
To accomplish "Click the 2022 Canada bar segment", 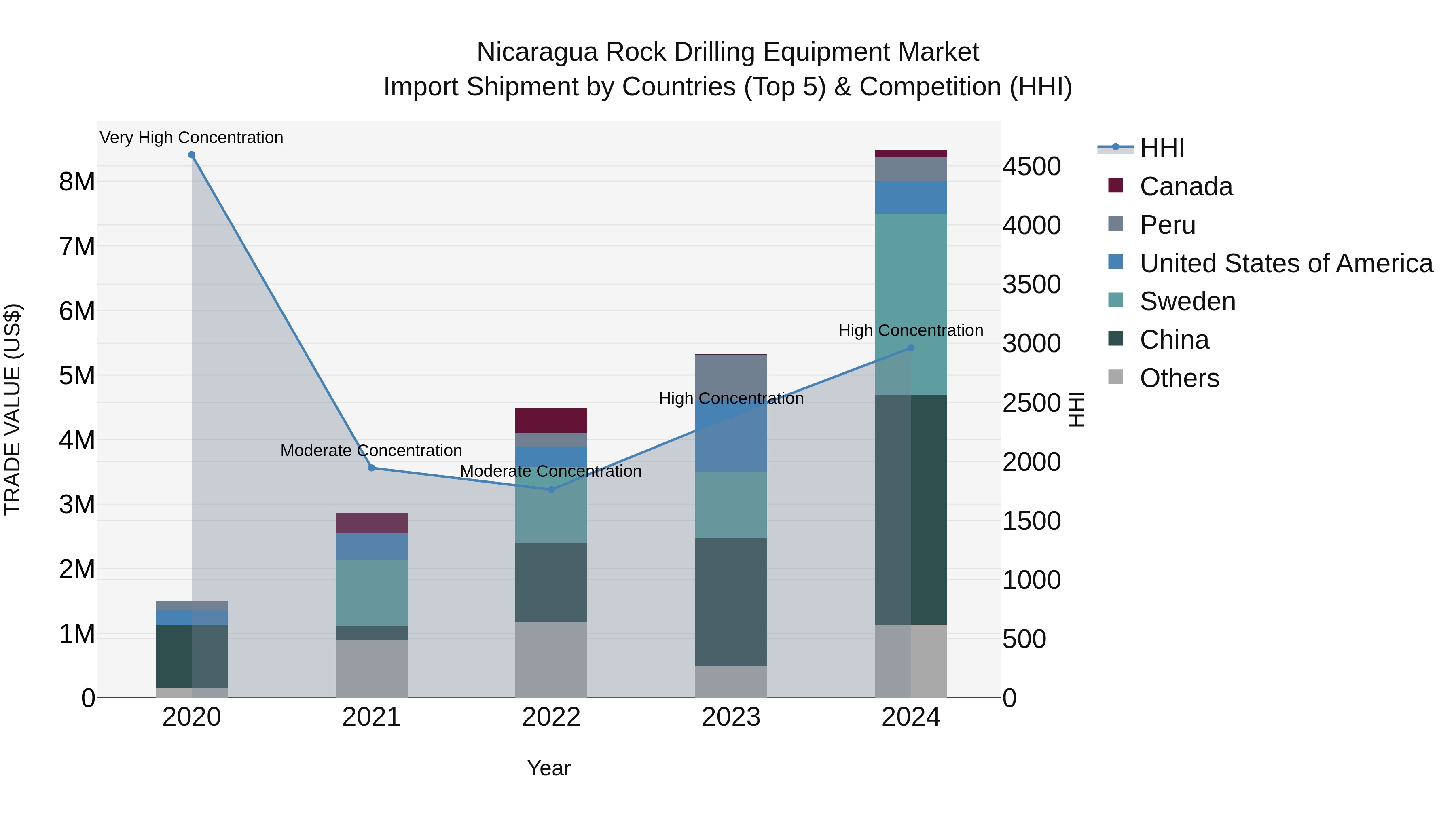I will 551,421.
